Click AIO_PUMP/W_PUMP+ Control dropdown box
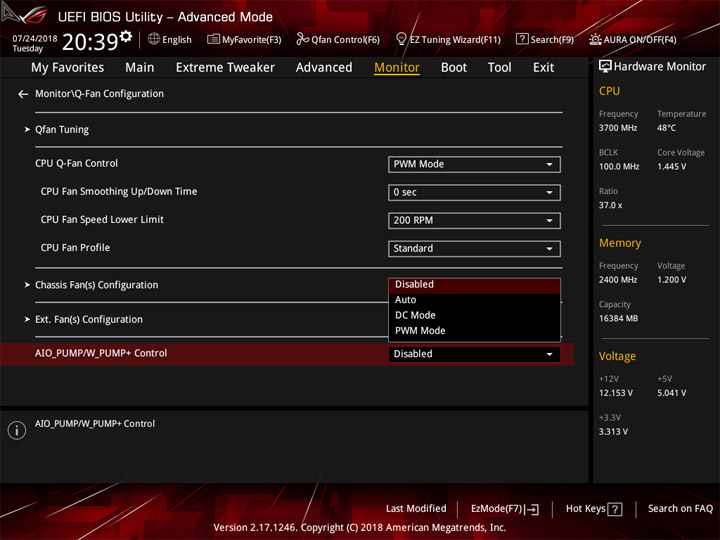 click(474, 354)
